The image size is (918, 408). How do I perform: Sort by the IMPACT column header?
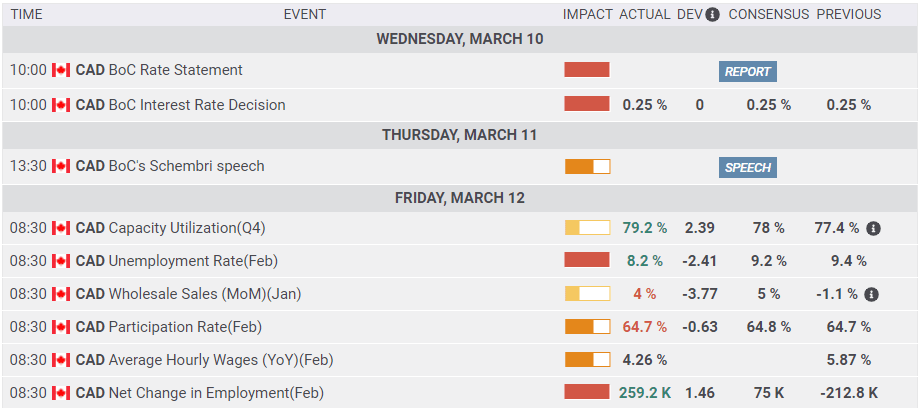587,15
